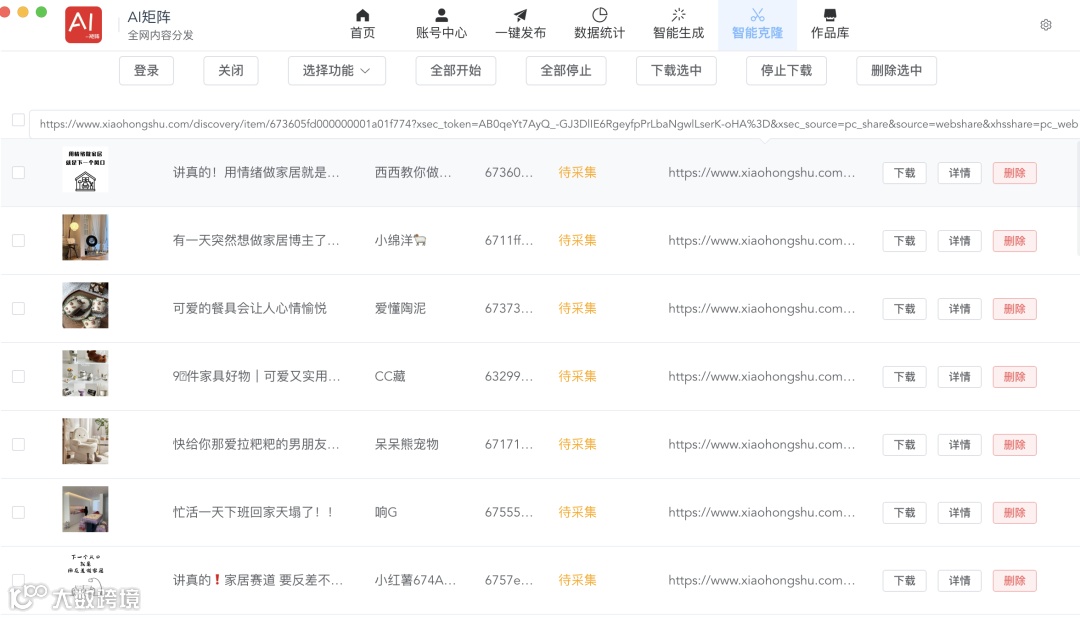
Task: Check the 可爱的餐具 row checkbox
Action: pyautogui.click(x=19, y=308)
